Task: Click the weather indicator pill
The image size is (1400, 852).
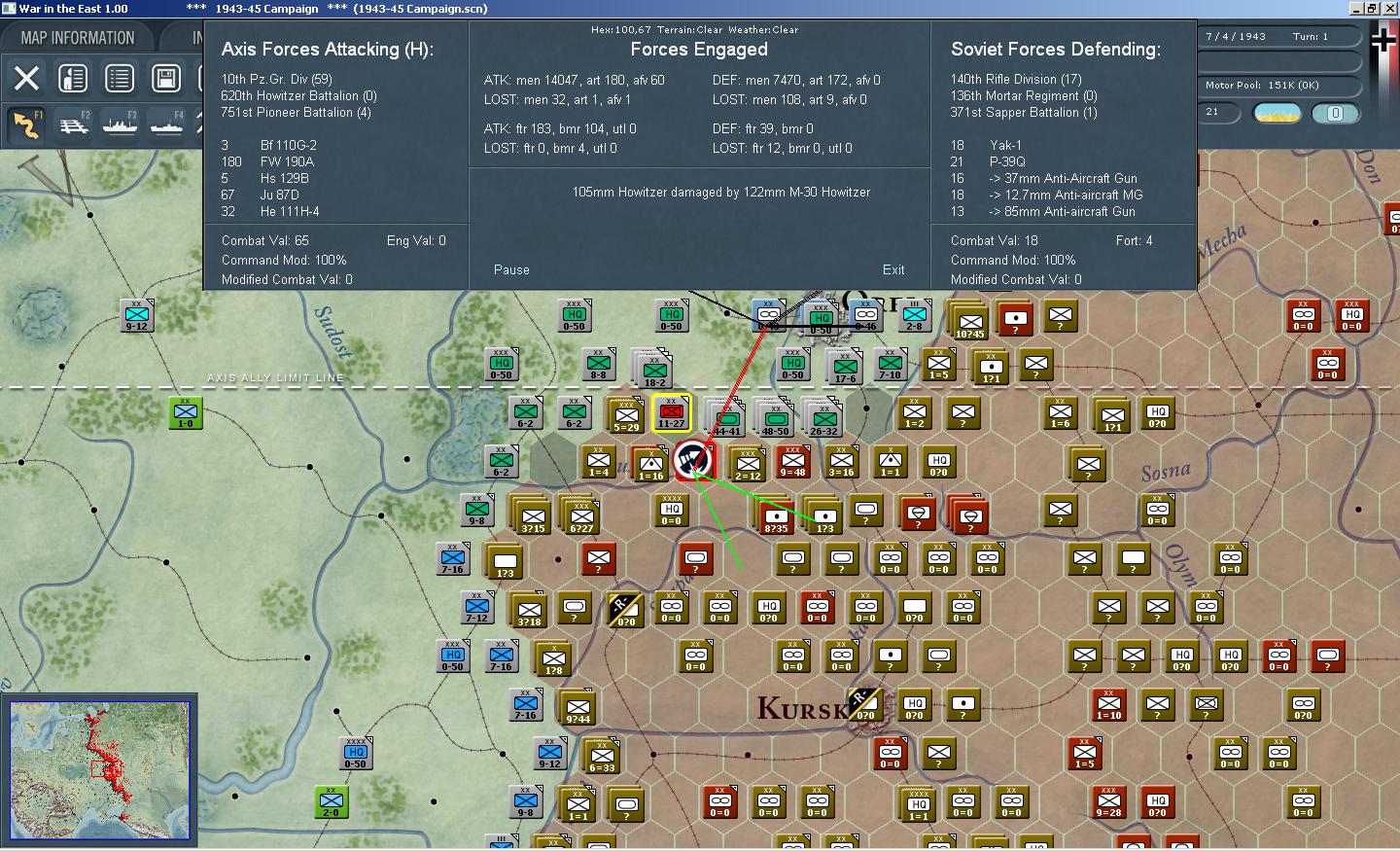Action: tap(1277, 113)
